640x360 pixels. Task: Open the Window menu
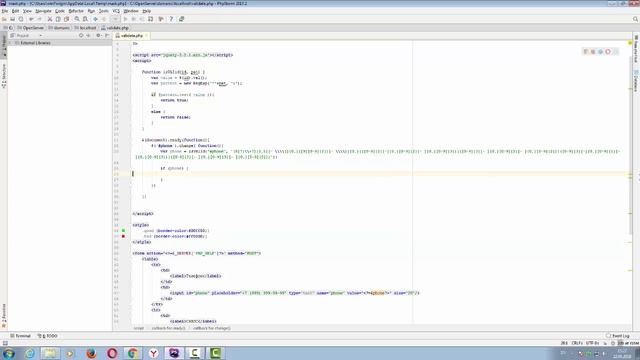tap(131, 11)
